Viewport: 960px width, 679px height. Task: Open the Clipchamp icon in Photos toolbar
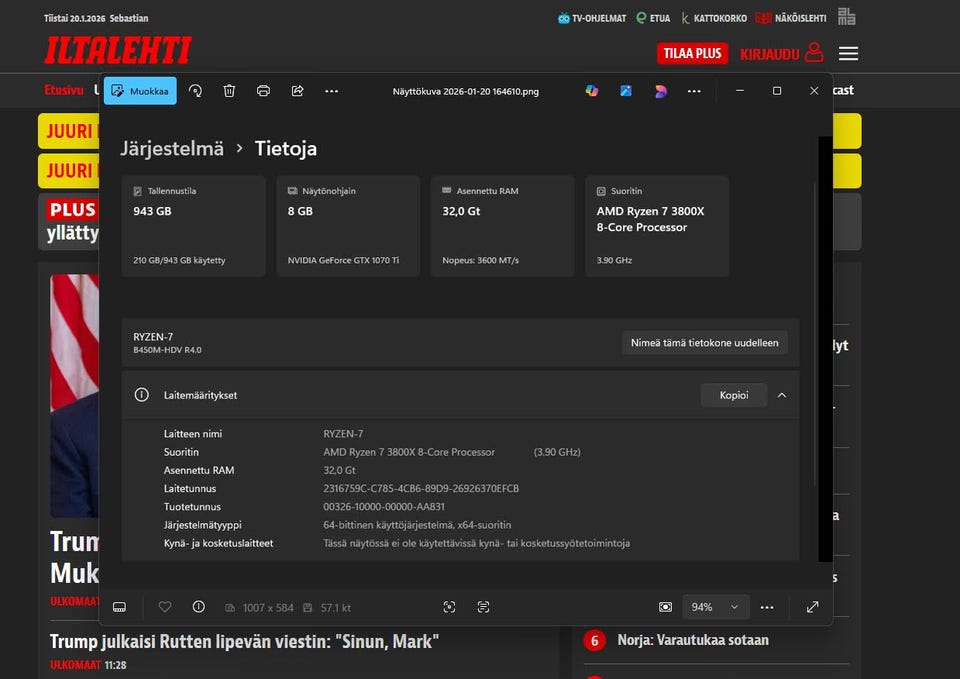(x=660, y=91)
